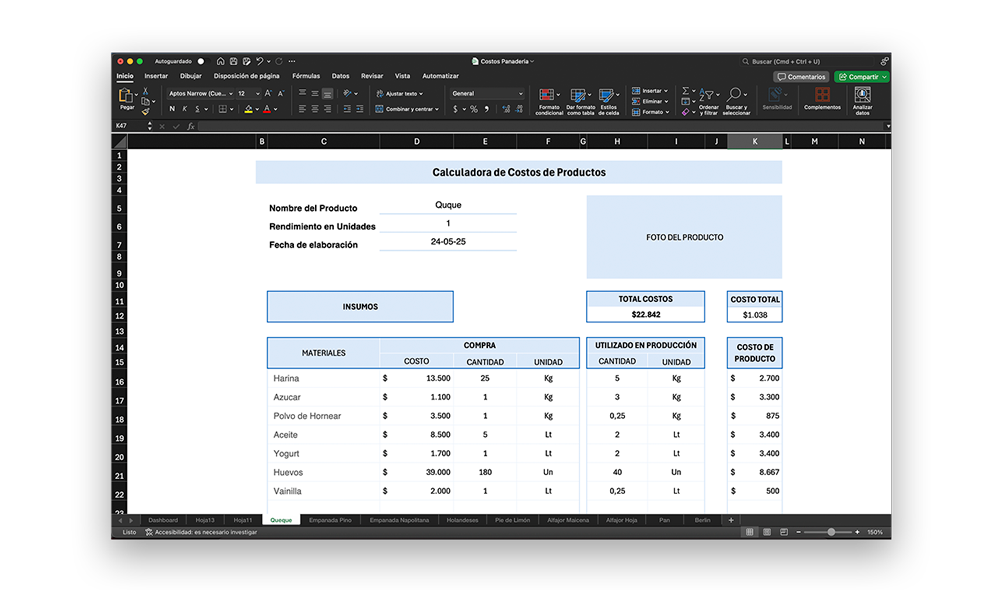Viewport: 1000px width, 590px height.
Task: Click the yellow fill color button
Action: click(x=248, y=109)
